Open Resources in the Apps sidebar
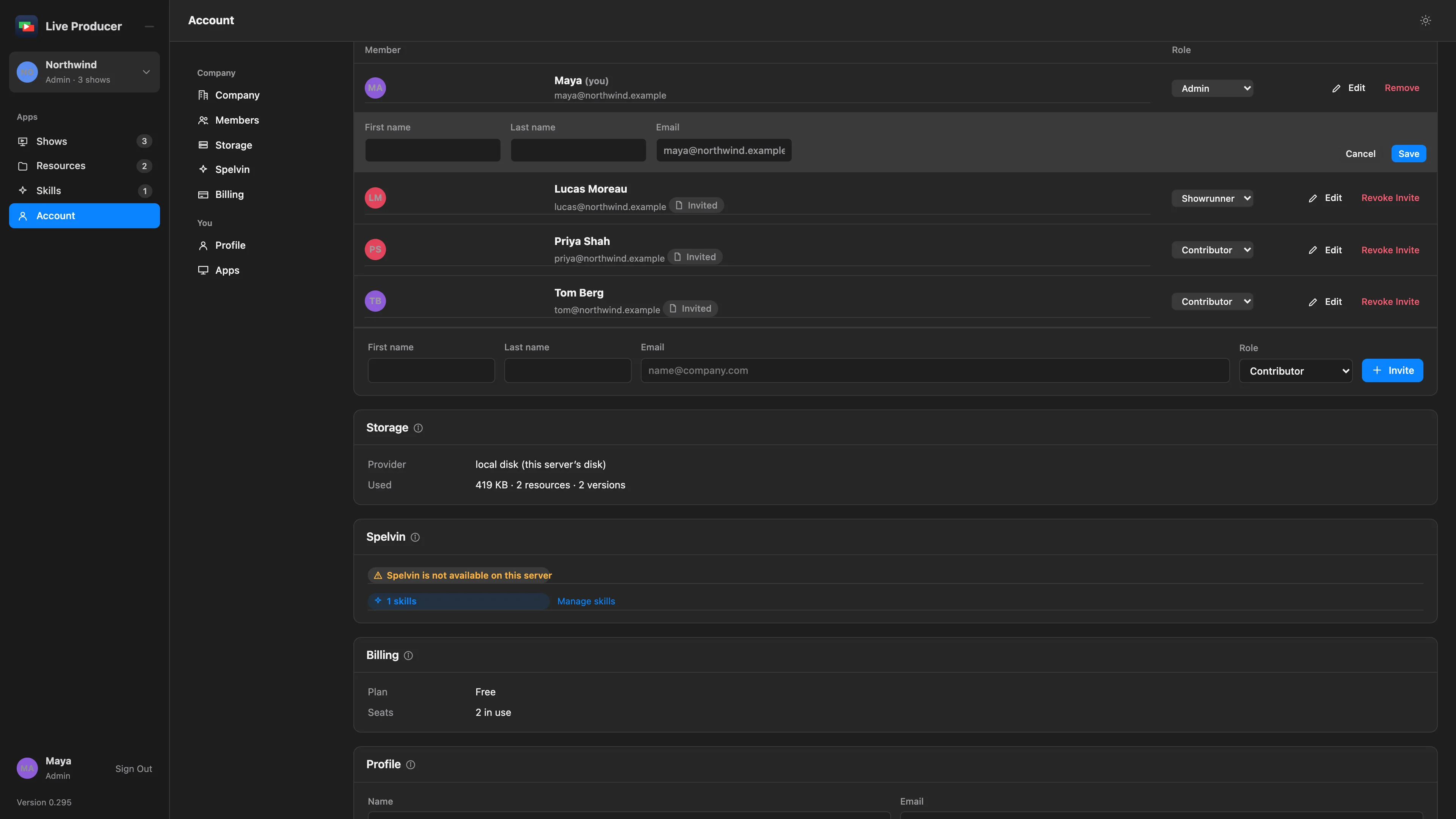1456x819 pixels. coord(84,166)
